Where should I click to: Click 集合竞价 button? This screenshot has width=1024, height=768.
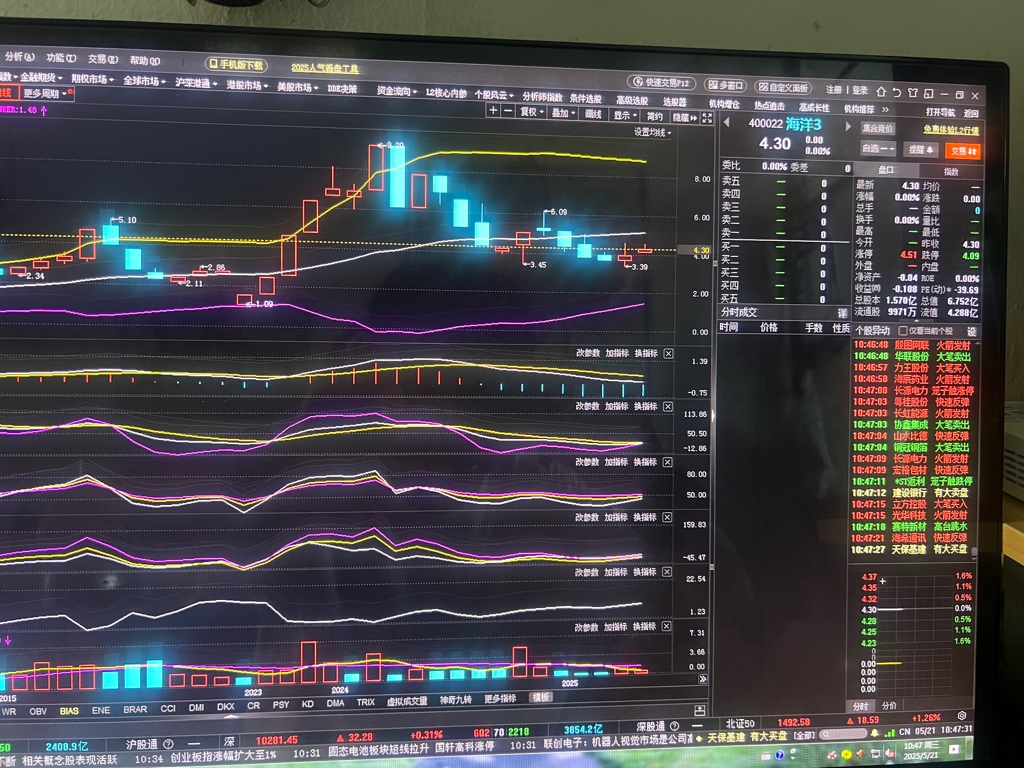pos(877,128)
